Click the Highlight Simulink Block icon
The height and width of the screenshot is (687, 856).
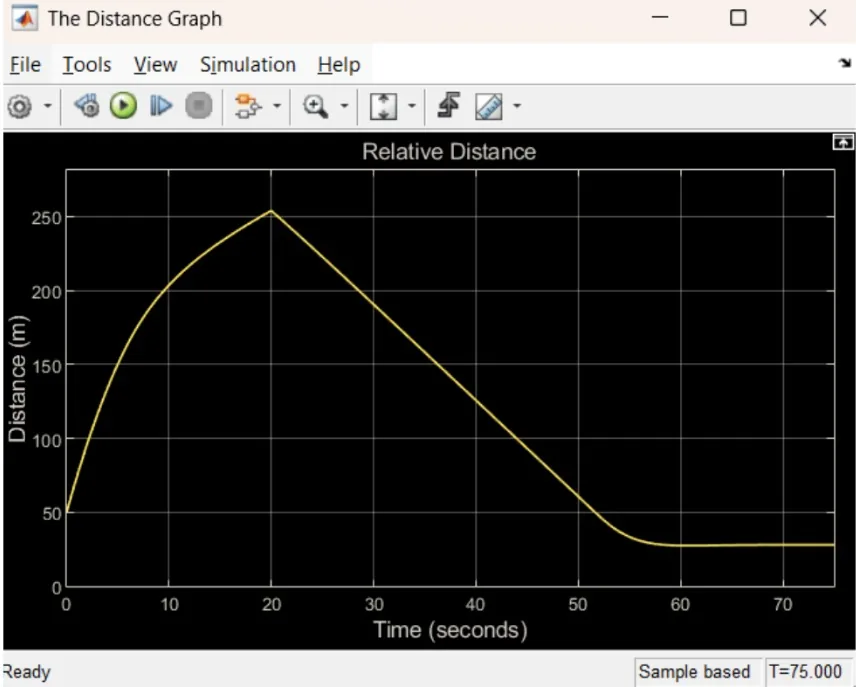247,105
